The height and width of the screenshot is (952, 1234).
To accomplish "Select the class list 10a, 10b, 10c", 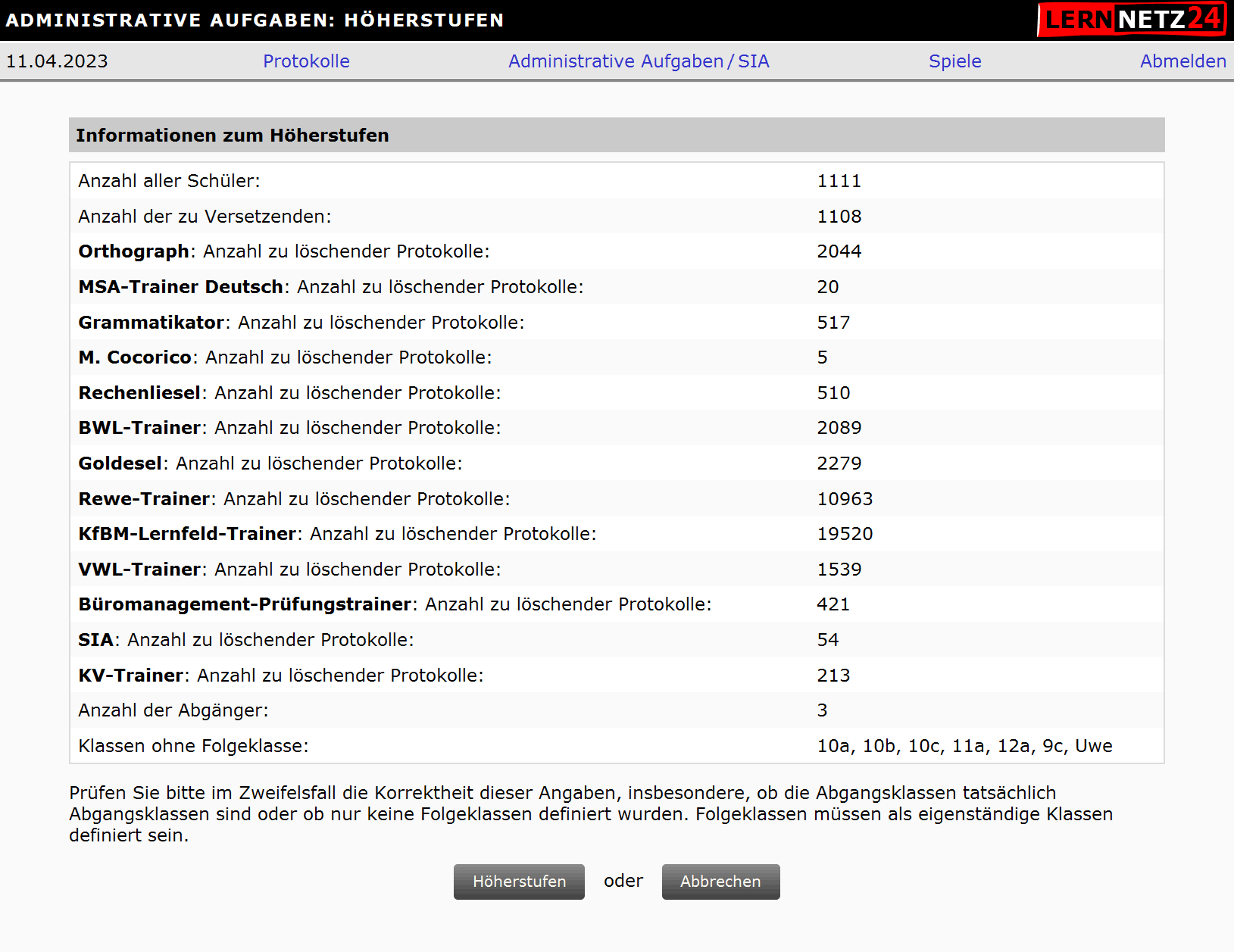I will pyautogui.click(x=964, y=746).
